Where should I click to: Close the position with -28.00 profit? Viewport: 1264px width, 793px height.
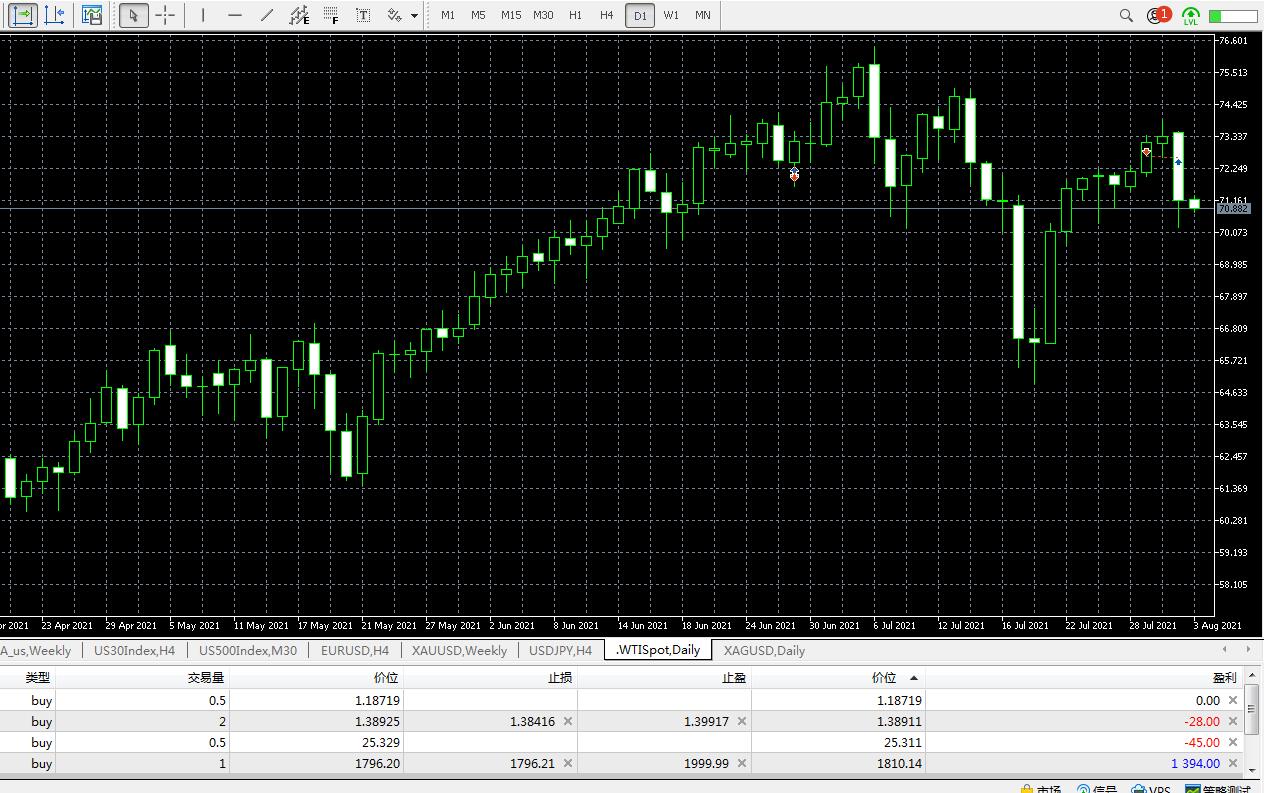click(1233, 721)
